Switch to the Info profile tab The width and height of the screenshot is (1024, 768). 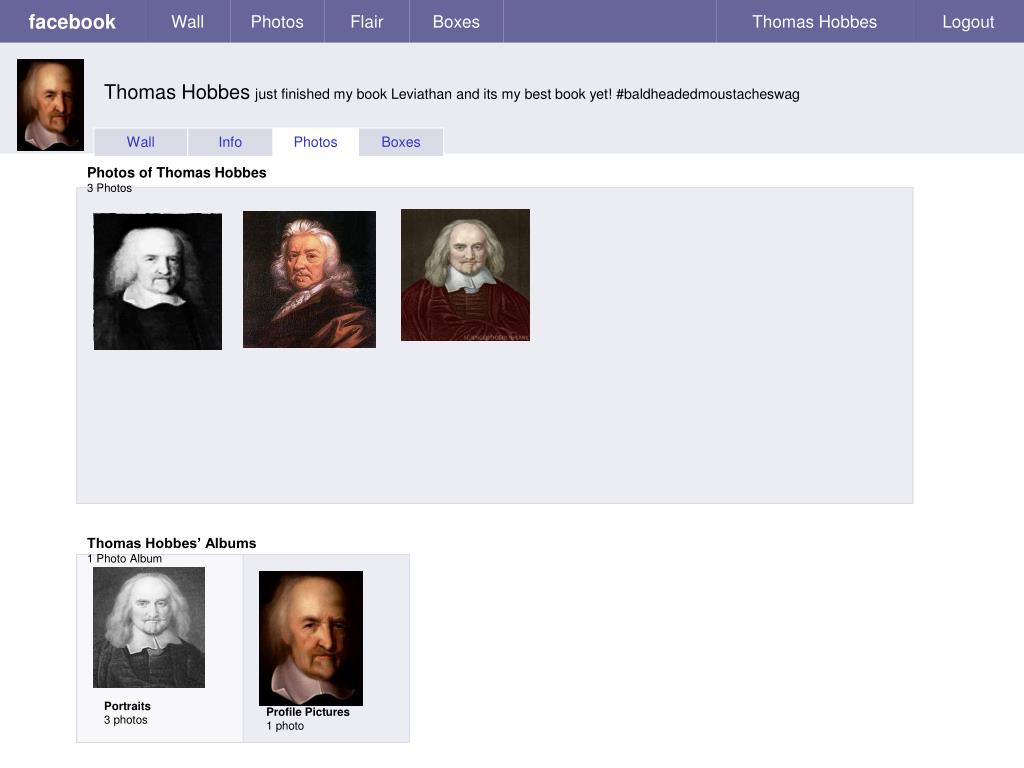coord(230,142)
